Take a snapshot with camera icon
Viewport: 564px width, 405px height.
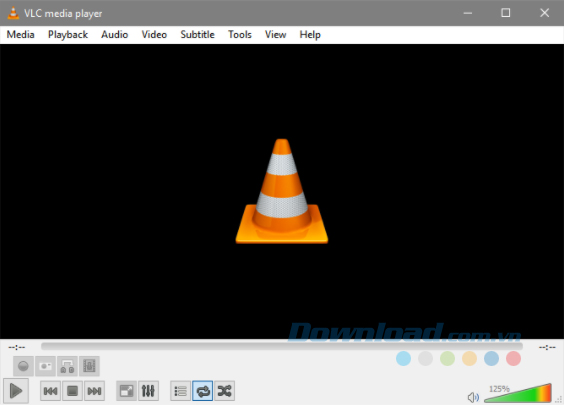pos(45,366)
